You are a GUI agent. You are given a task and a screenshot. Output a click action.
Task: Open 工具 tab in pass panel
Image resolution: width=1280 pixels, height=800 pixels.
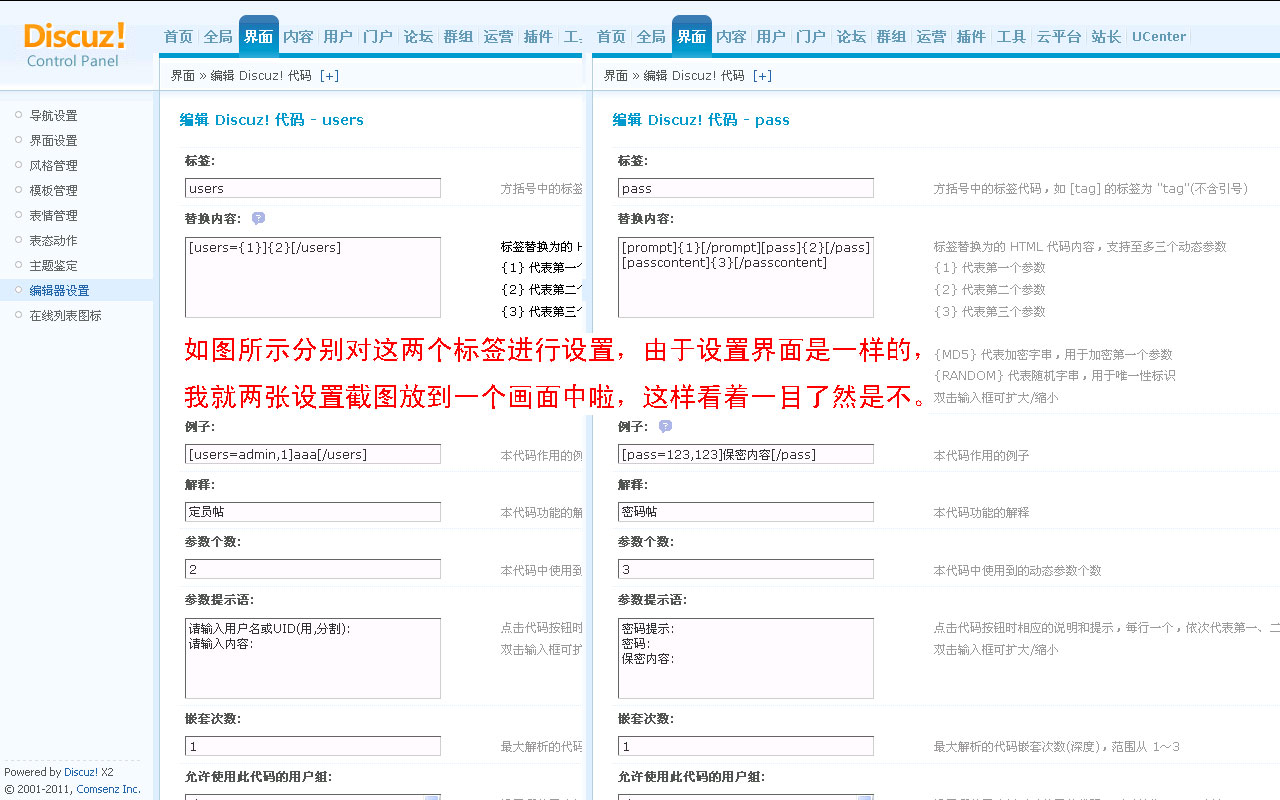1011,37
